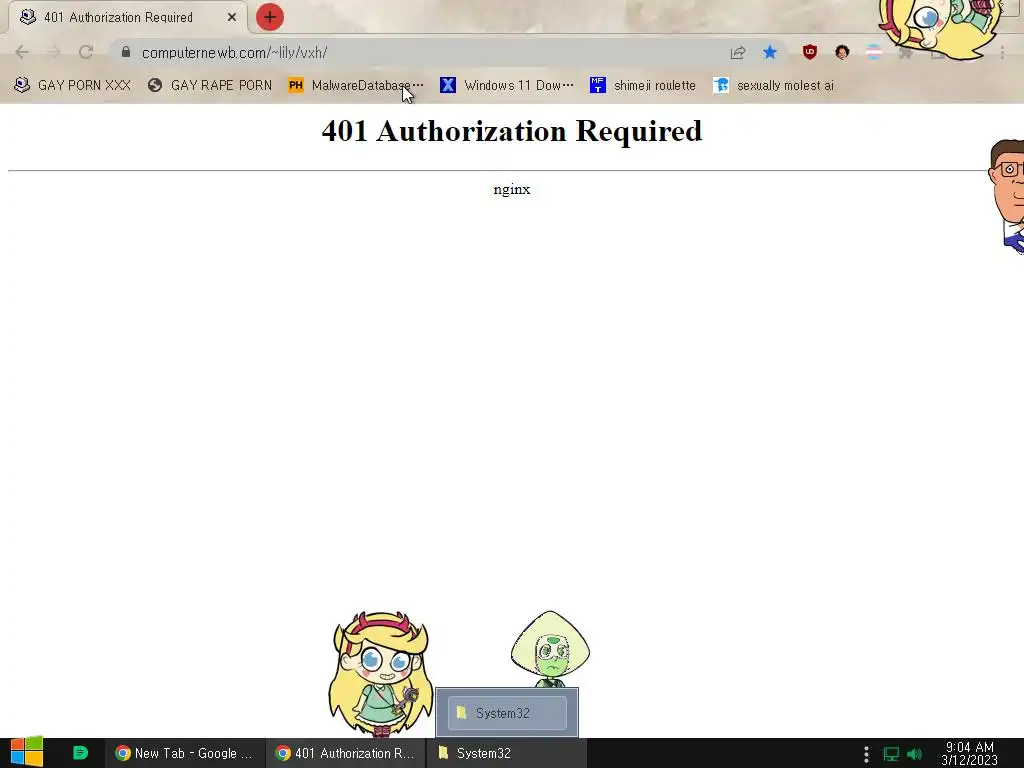Image resolution: width=1024 pixels, height=768 pixels.
Task: Click the 401 Authorization Required page heading
Action: click(x=512, y=131)
